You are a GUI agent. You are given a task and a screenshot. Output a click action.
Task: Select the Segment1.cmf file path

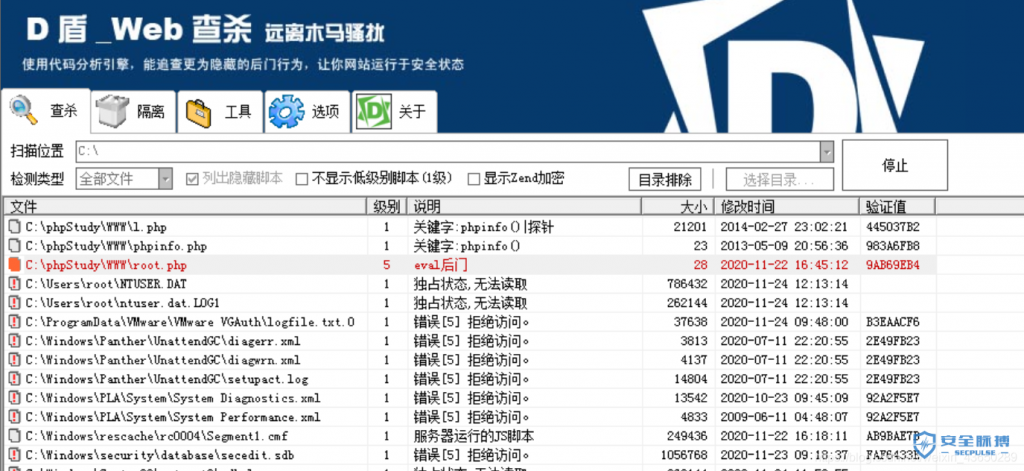click(x=157, y=436)
